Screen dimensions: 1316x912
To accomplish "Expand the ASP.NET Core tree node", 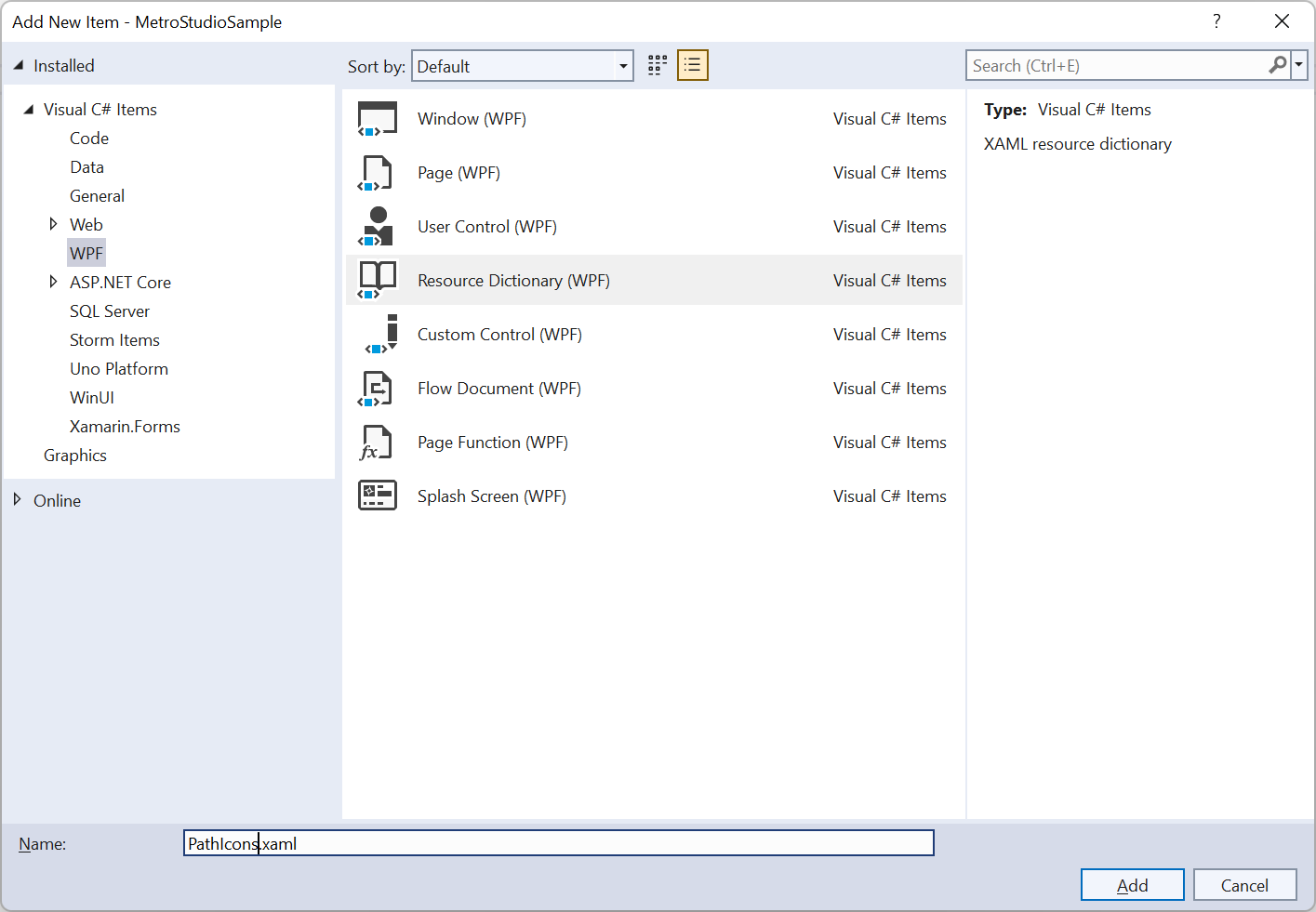I will click(x=53, y=282).
